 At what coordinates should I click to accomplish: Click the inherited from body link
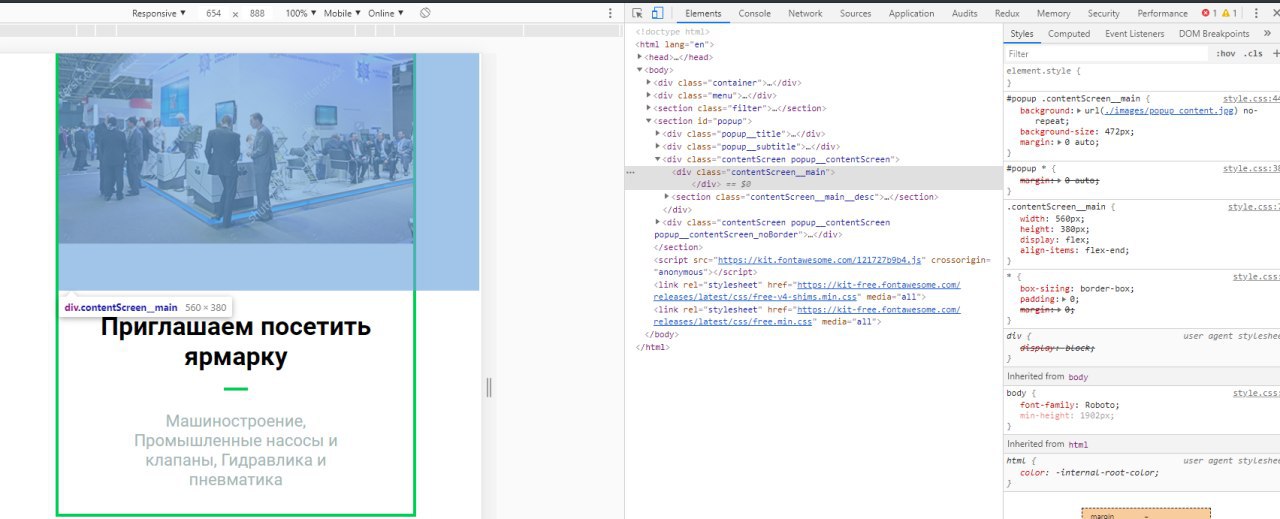click(1078, 377)
